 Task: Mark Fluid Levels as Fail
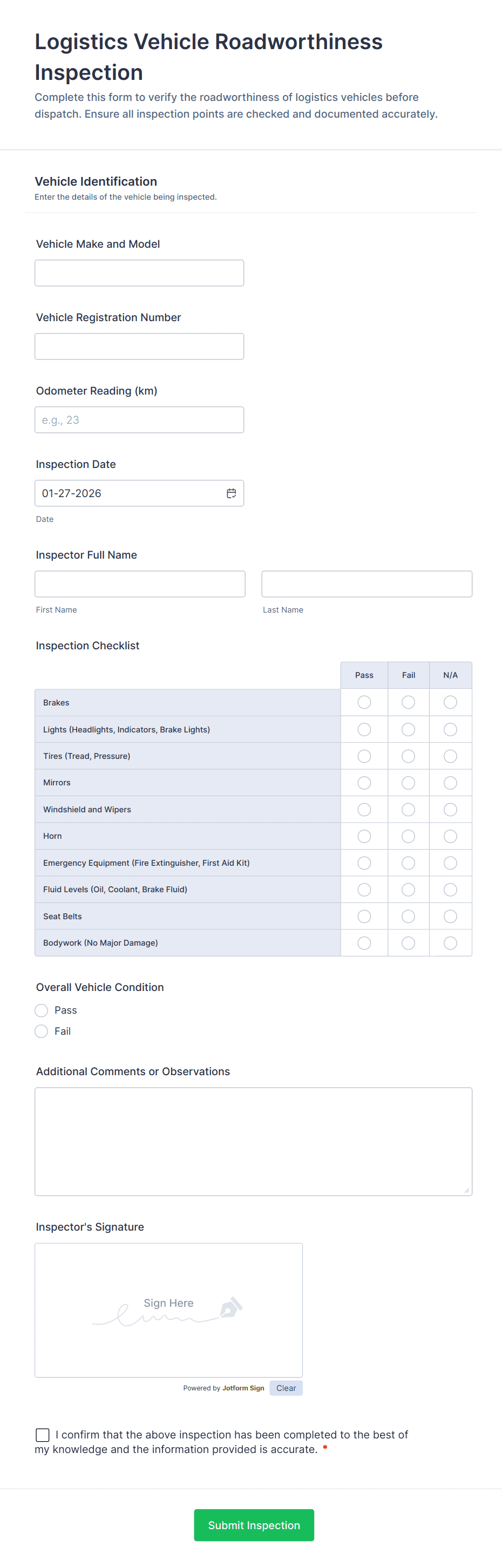[x=408, y=890]
